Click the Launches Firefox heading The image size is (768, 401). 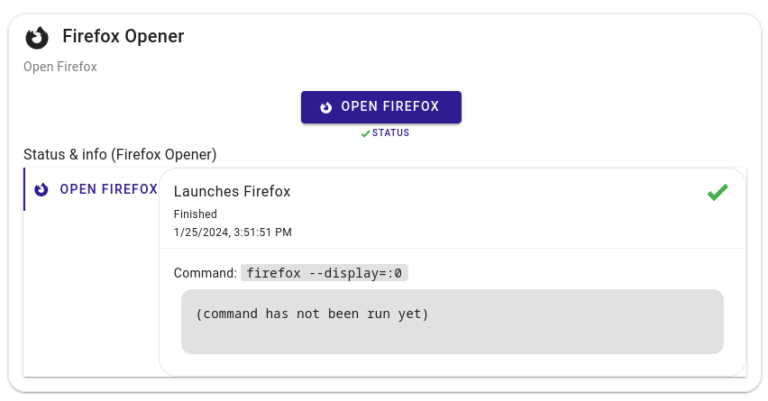[232, 191]
